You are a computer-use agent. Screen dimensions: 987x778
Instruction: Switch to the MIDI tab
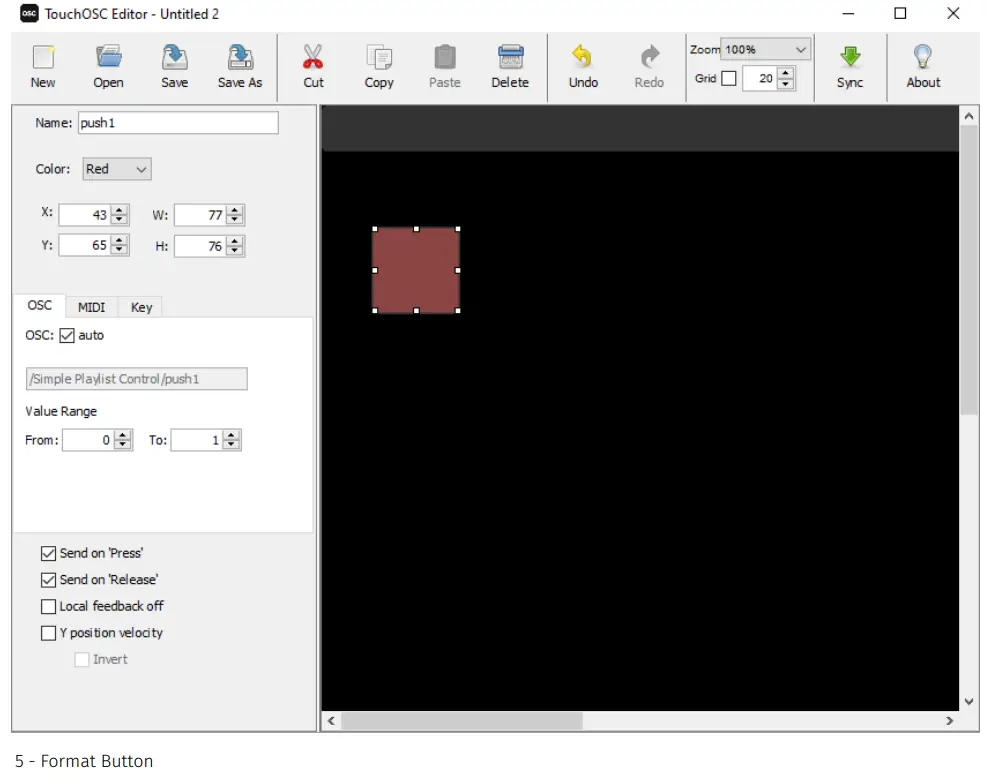tap(91, 307)
